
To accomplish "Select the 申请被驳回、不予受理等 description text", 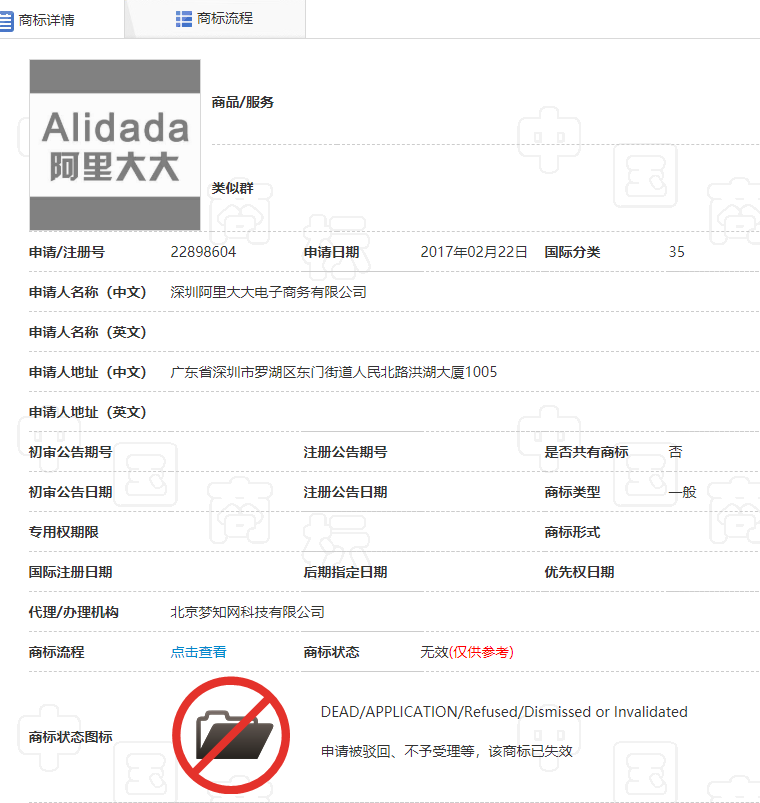I will coord(447,751).
